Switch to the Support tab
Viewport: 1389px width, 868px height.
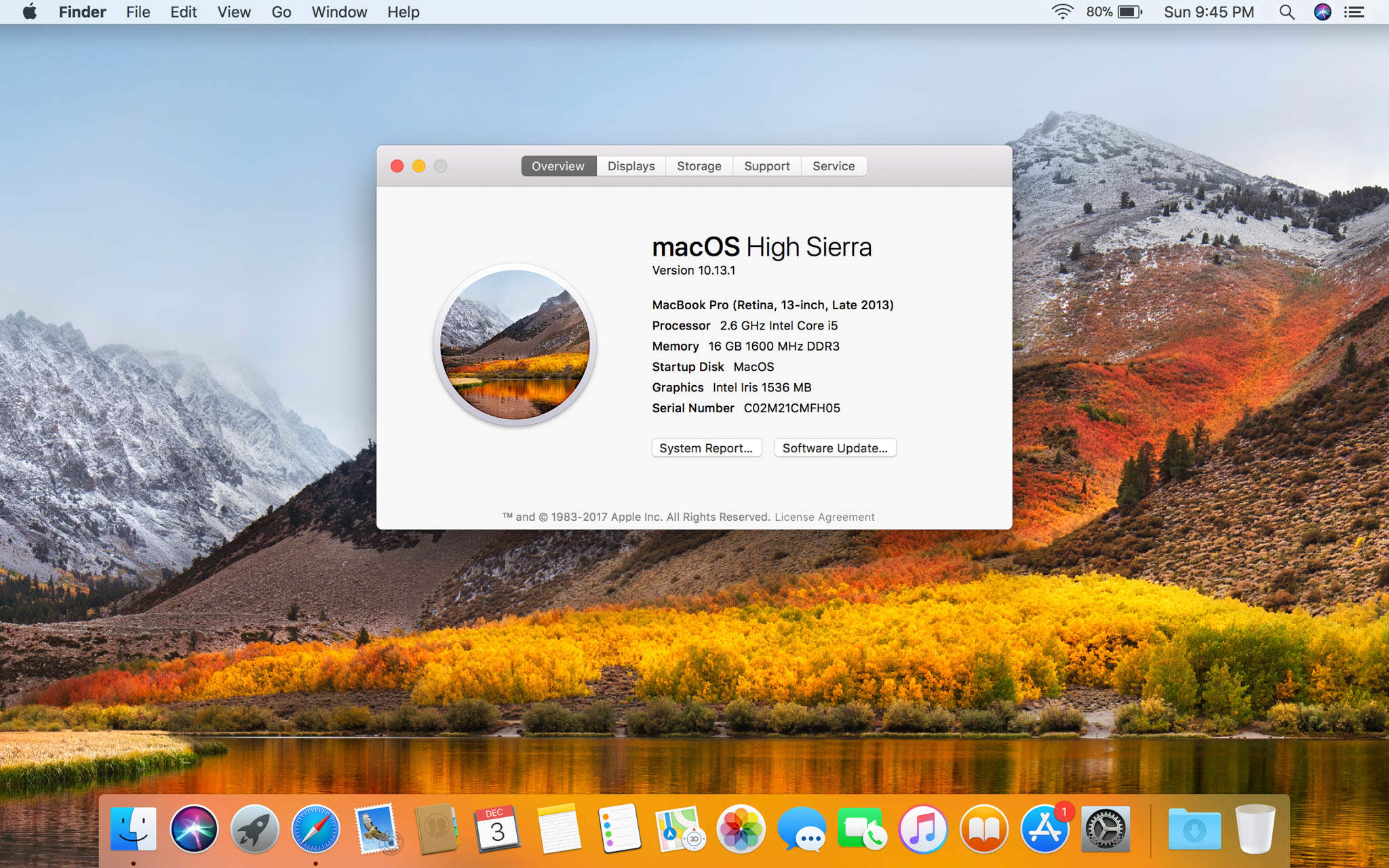[x=767, y=166]
